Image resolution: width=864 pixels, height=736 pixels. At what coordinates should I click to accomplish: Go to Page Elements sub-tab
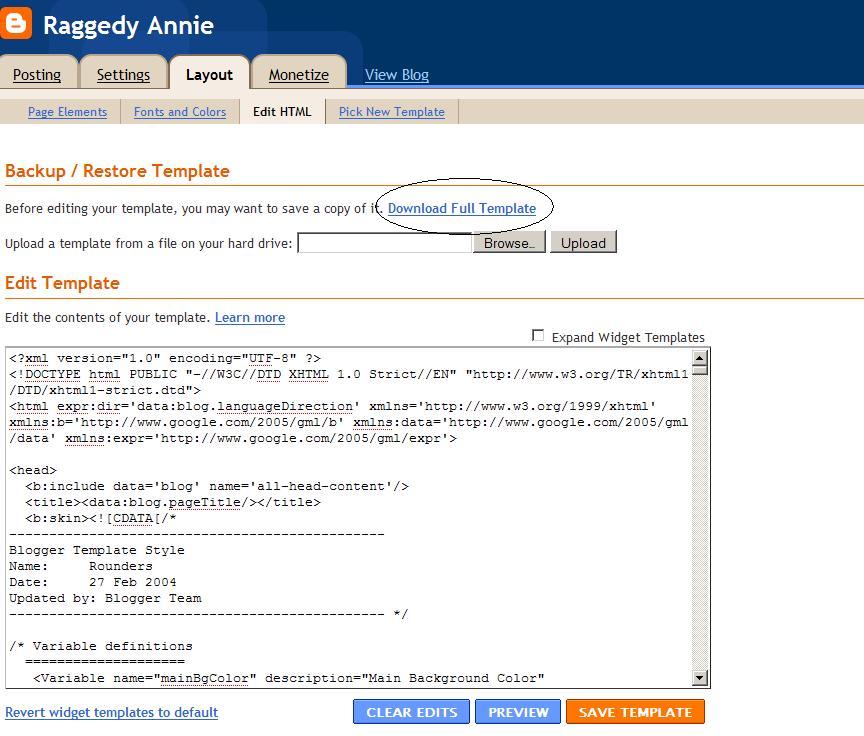click(68, 112)
